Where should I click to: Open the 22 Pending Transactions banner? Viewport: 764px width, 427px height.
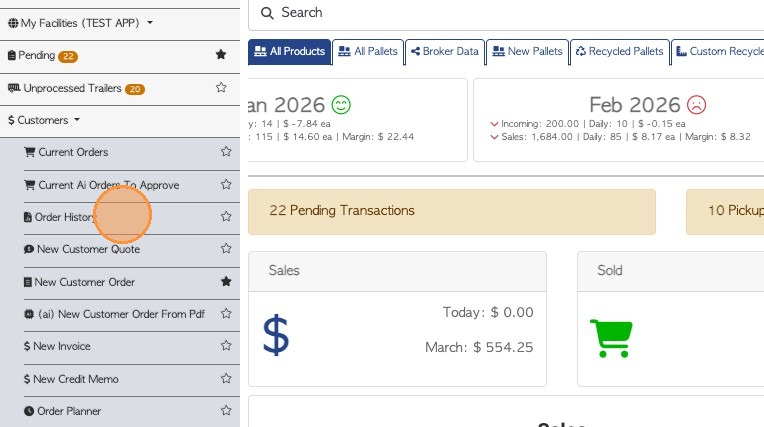451,211
